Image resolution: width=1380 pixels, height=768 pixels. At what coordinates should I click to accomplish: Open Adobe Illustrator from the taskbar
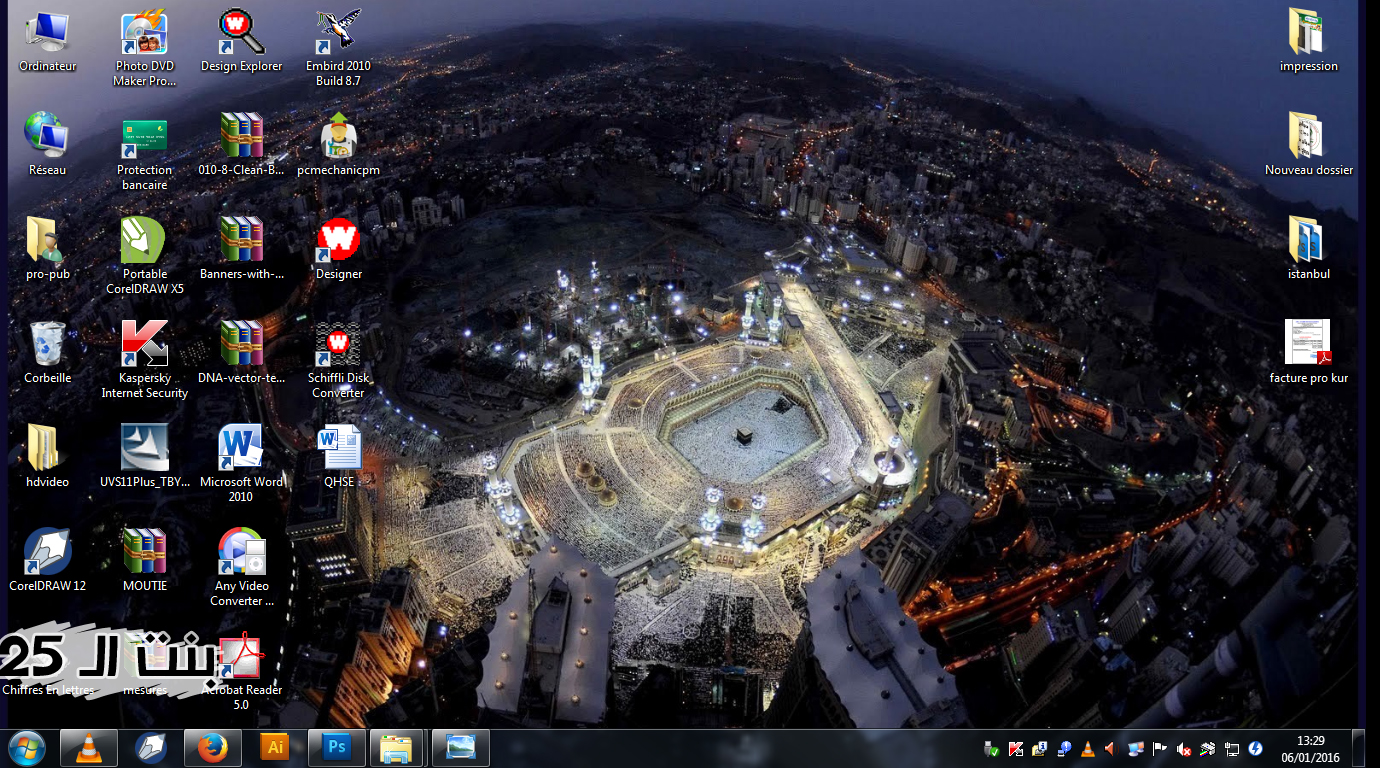coord(275,748)
